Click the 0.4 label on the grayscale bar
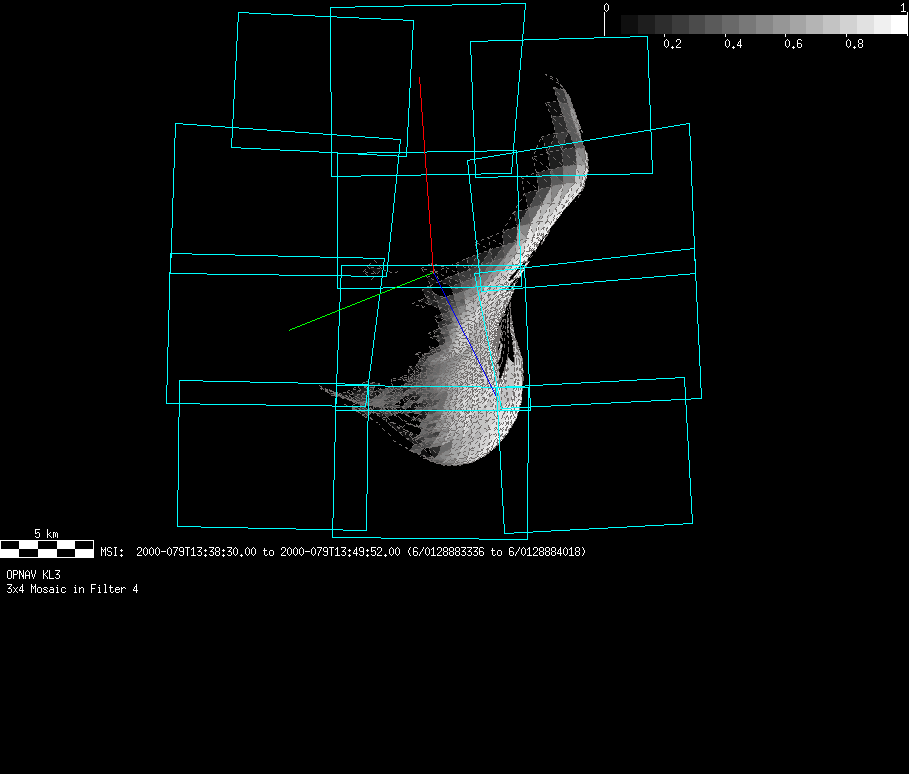This screenshot has height=774, width=909. pyautogui.click(x=733, y=44)
